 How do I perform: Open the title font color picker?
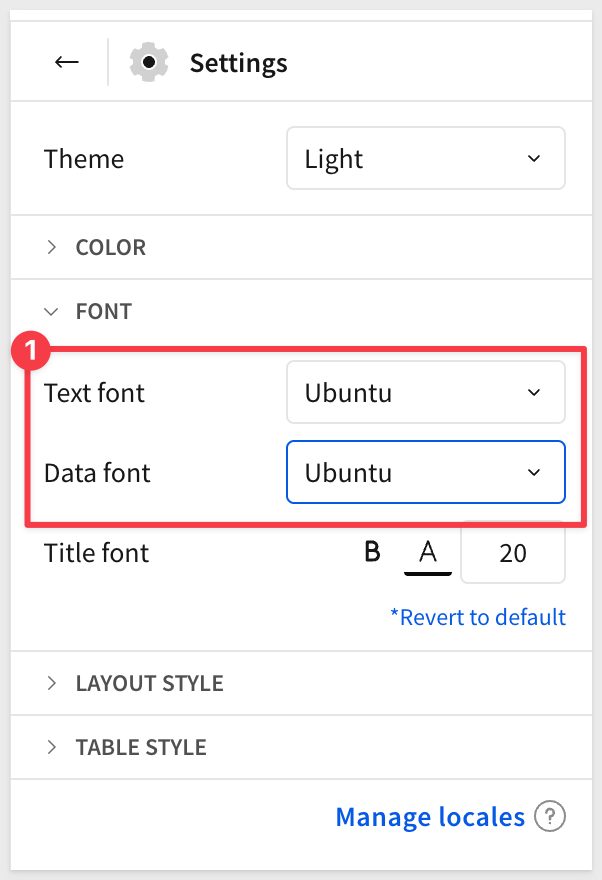point(428,553)
